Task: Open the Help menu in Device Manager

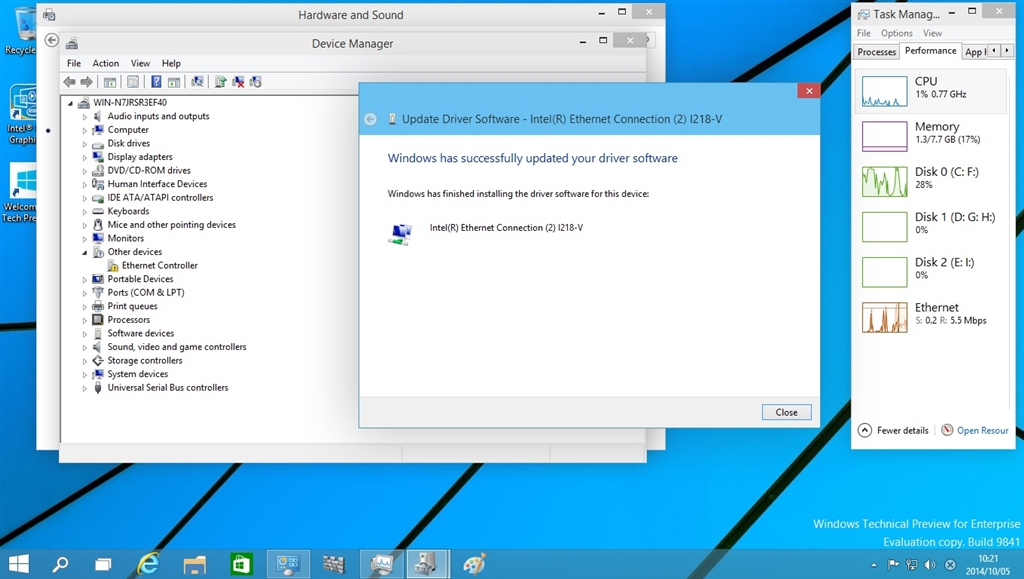Action: coord(171,63)
